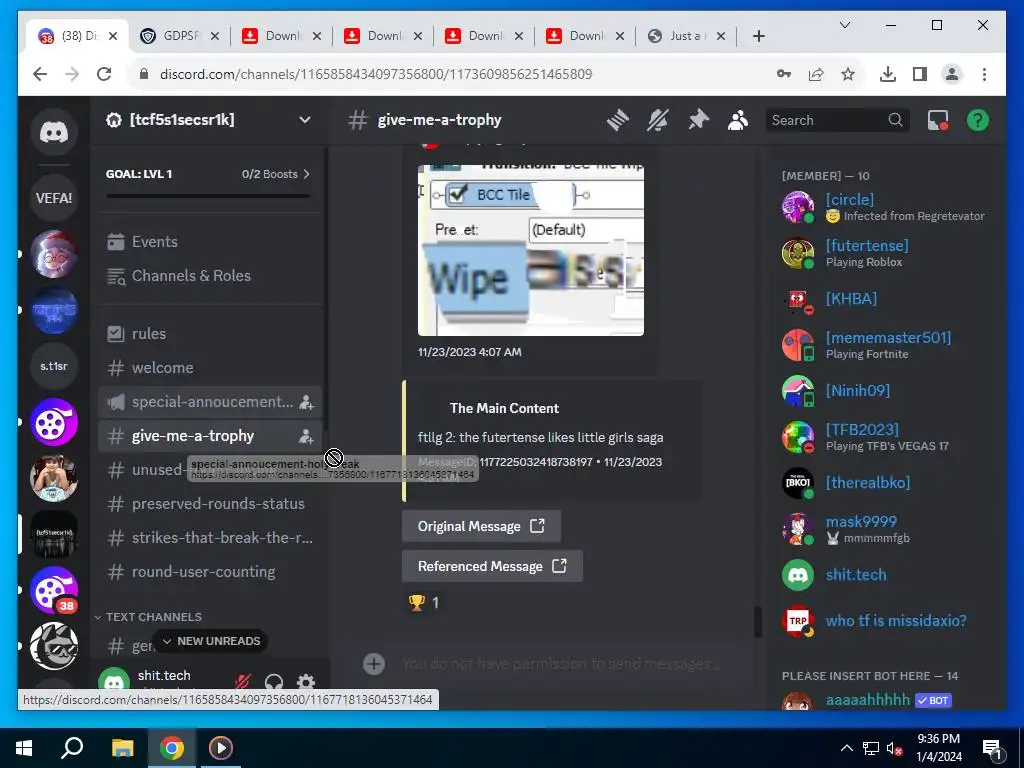This screenshot has width=1024, height=768.
Task: Click [Ninih09] avatar in member list
Action: pos(797,391)
